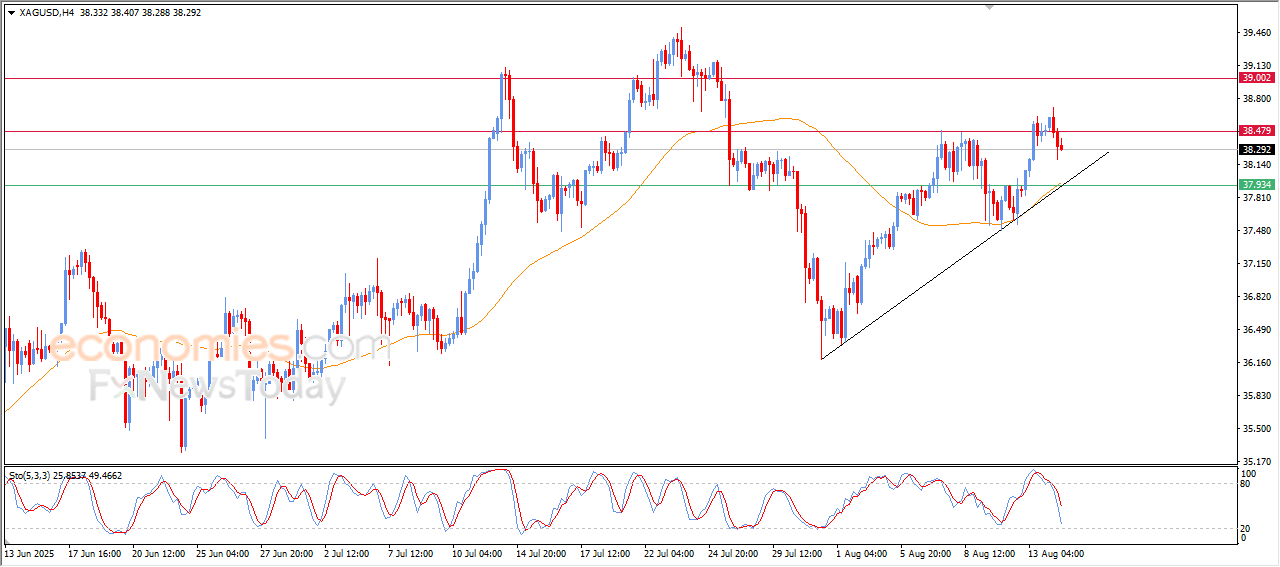
Task: Click the stochastic scale value 80
Action: click(x=1246, y=484)
